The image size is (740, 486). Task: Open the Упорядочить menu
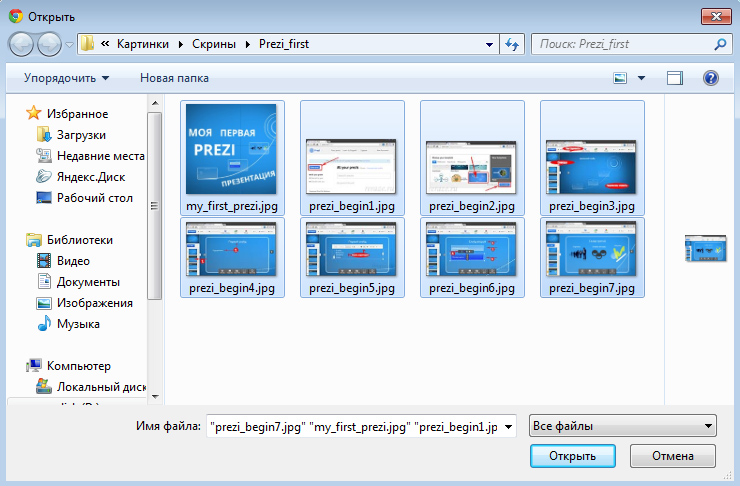66,78
